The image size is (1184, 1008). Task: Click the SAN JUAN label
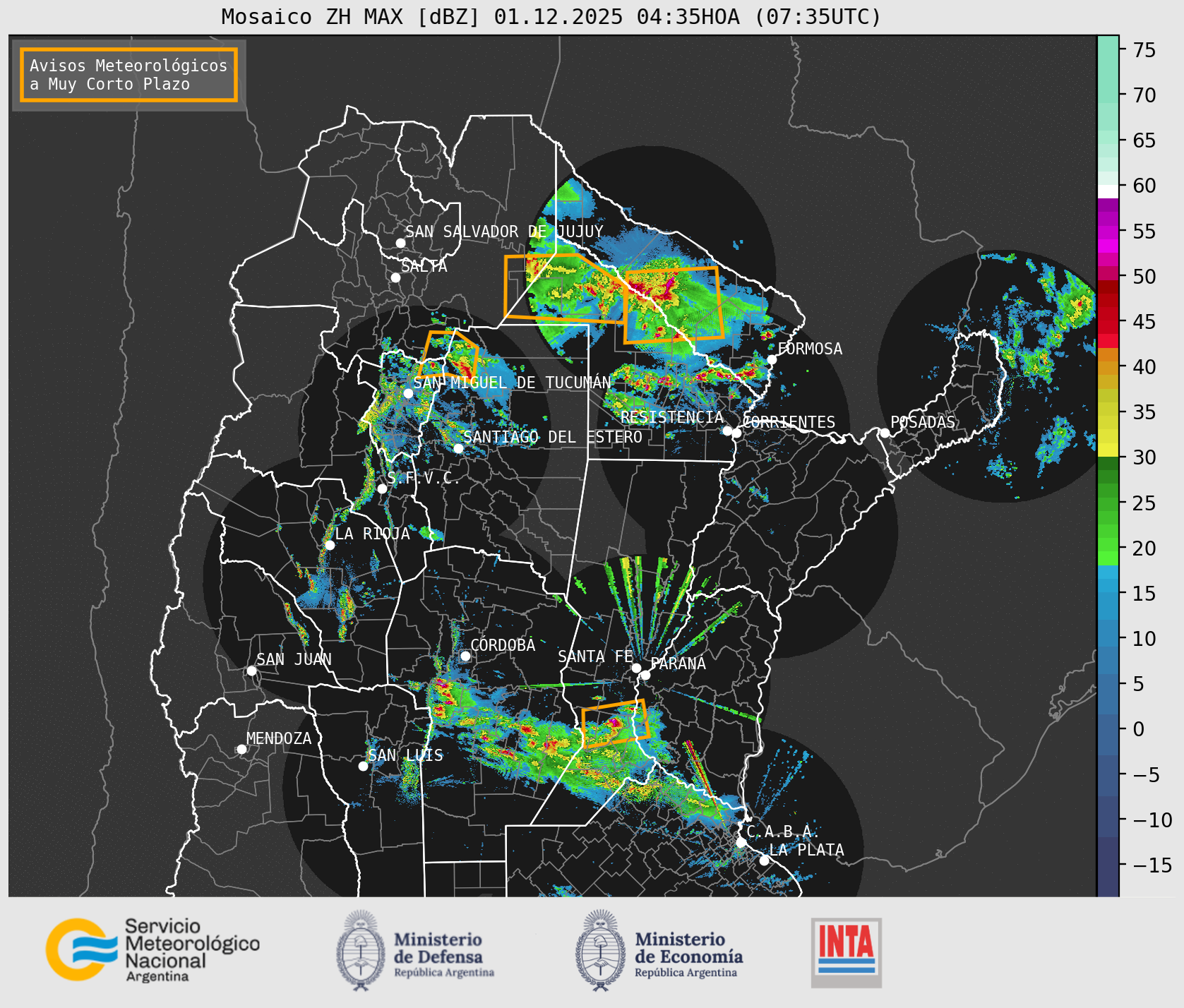(x=294, y=659)
